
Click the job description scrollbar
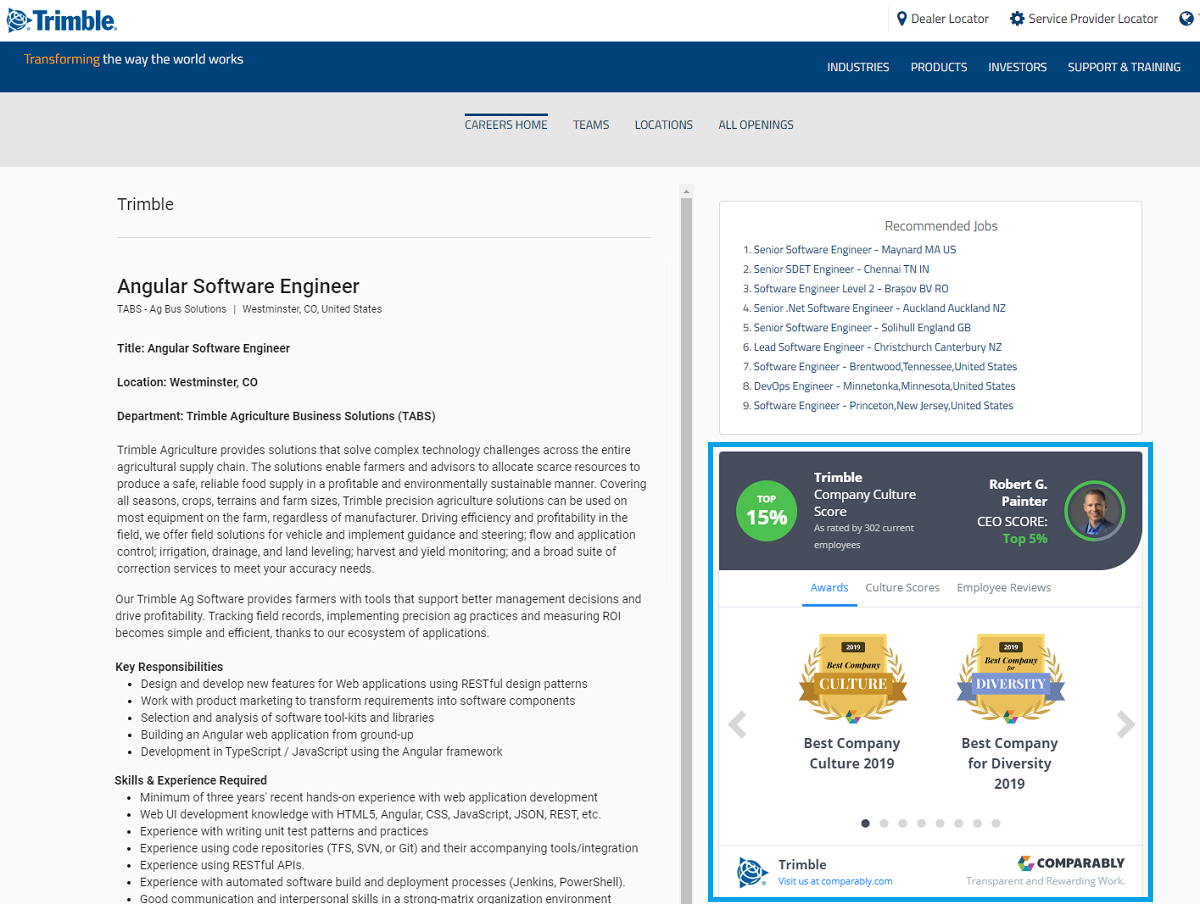tap(686, 550)
